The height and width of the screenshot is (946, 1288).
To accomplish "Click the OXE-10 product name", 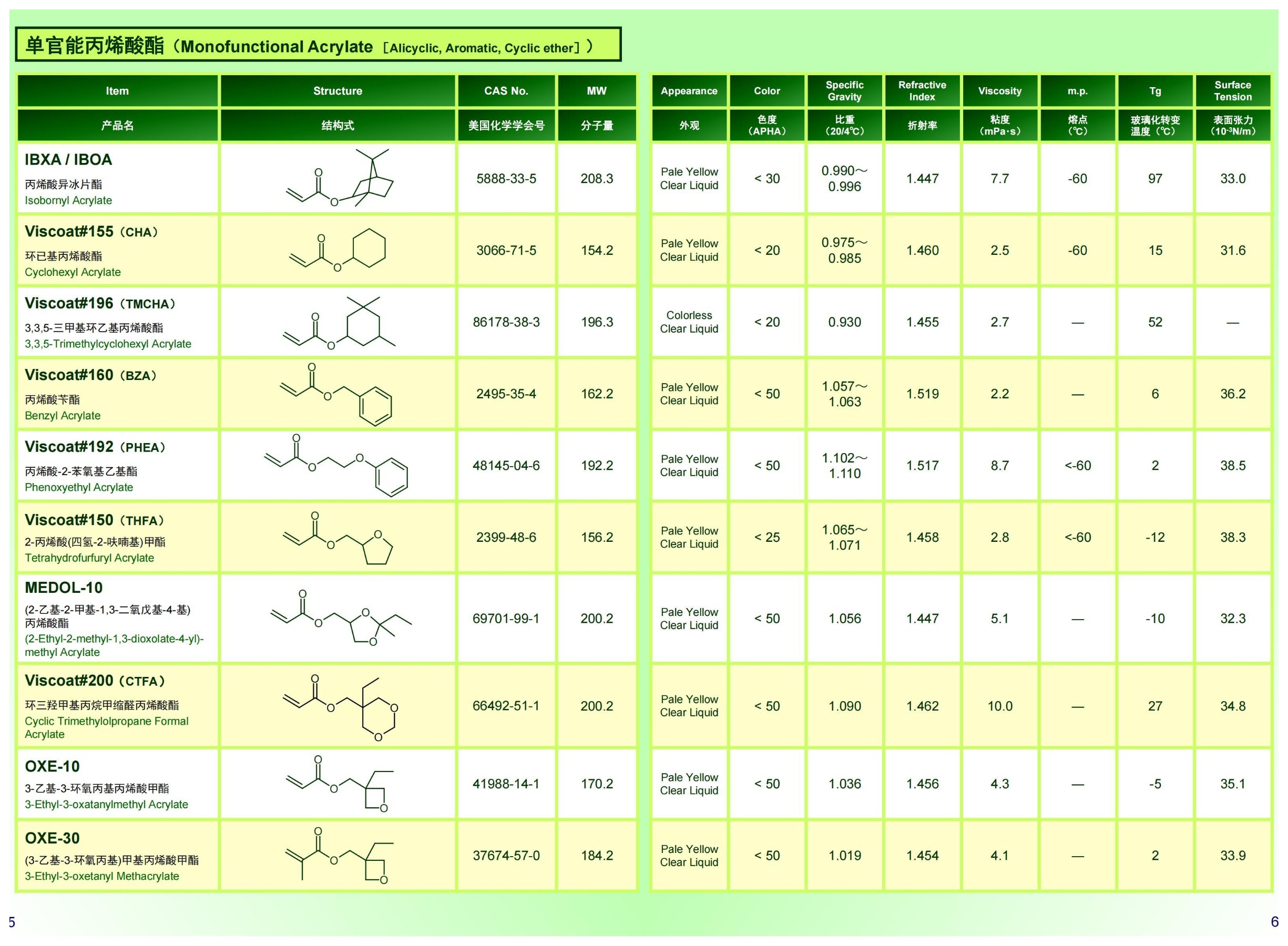I will click(52, 766).
